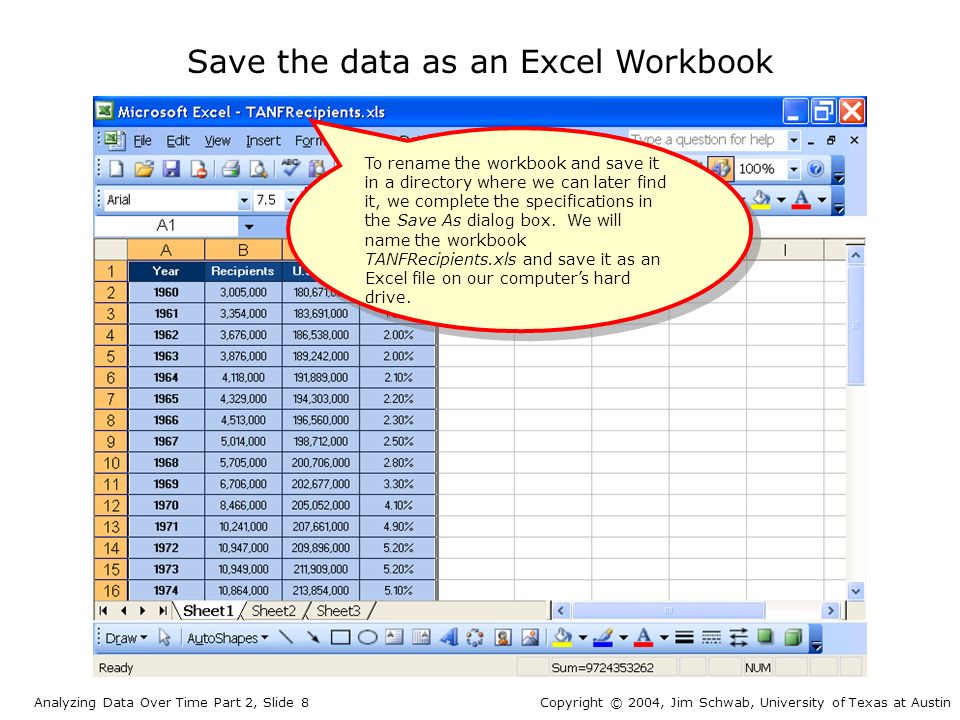Open Fill Color dropdown in Formatting toolbar

coord(781,200)
